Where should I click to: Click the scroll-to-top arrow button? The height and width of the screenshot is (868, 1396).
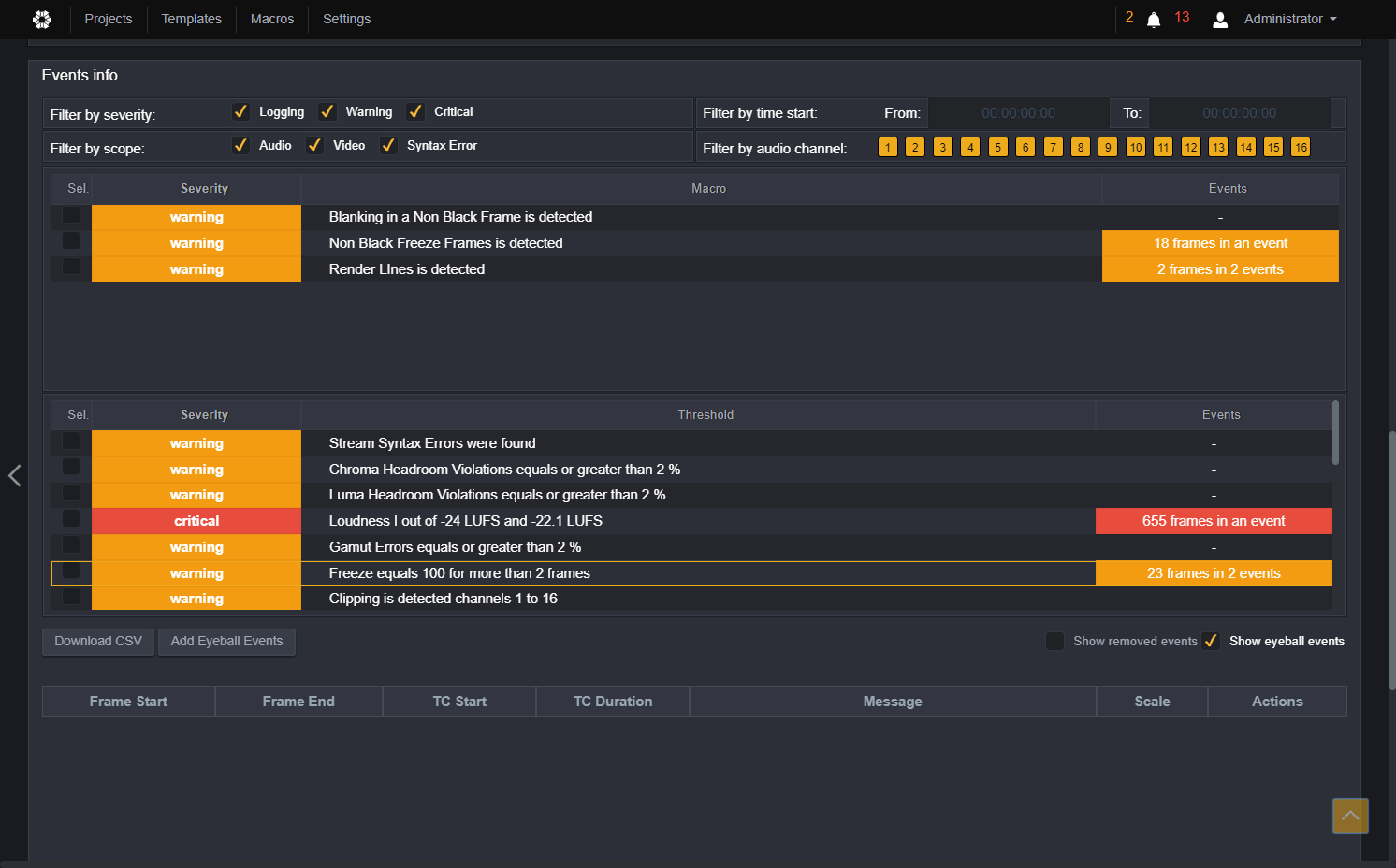pyautogui.click(x=1350, y=816)
